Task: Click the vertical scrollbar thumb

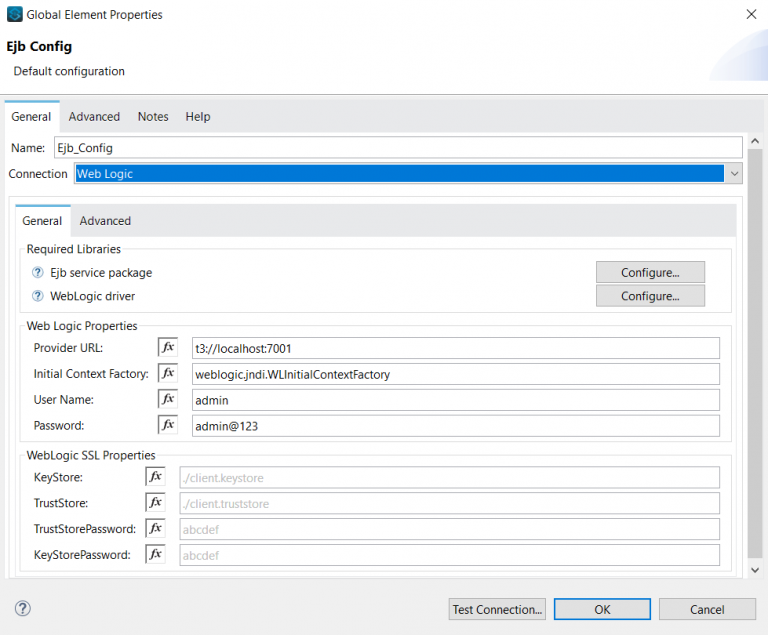Action: tap(755, 353)
